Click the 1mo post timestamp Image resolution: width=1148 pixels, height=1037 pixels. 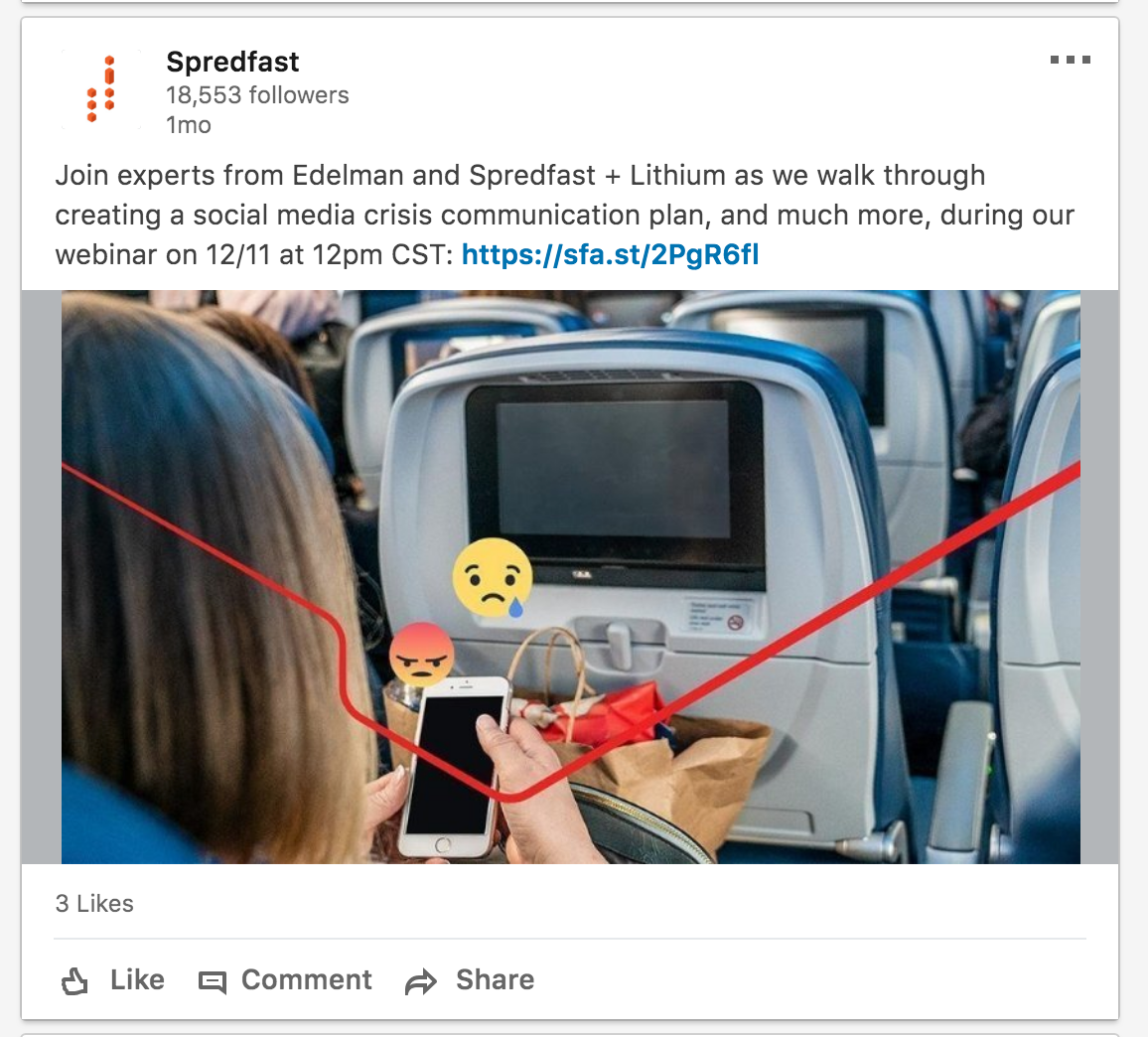pos(189,125)
